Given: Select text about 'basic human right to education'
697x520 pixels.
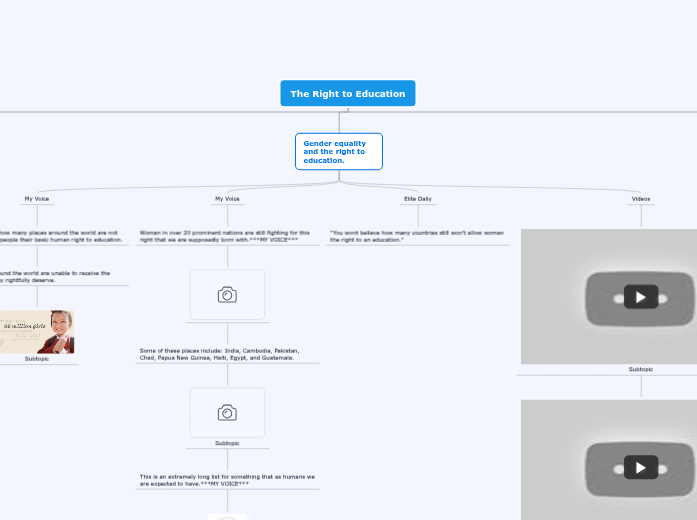Looking at the screenshot, I should click(60, 236).
